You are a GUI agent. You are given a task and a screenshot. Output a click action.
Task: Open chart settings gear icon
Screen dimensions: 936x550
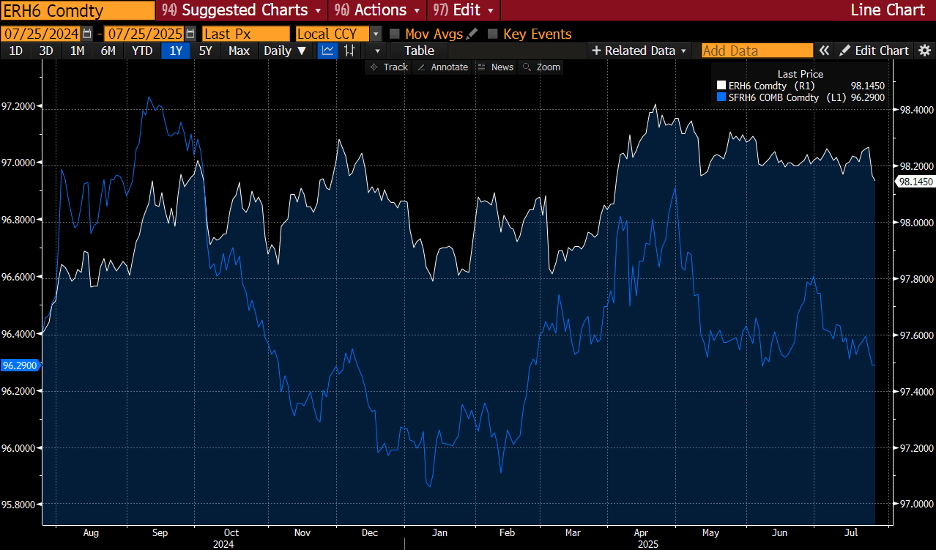tap(924, 51)
